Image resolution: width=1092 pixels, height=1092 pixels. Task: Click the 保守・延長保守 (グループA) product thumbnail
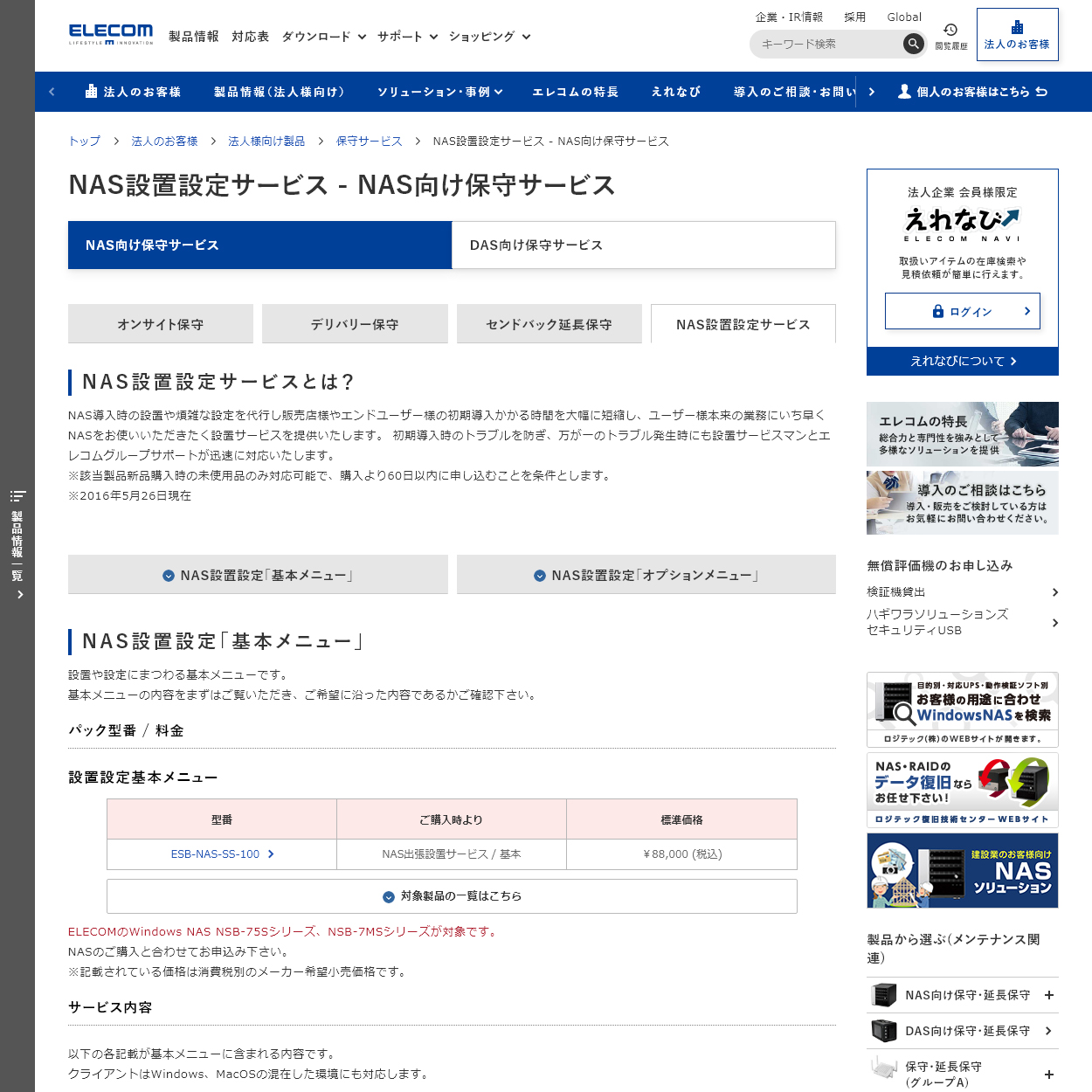(885, 1068)
